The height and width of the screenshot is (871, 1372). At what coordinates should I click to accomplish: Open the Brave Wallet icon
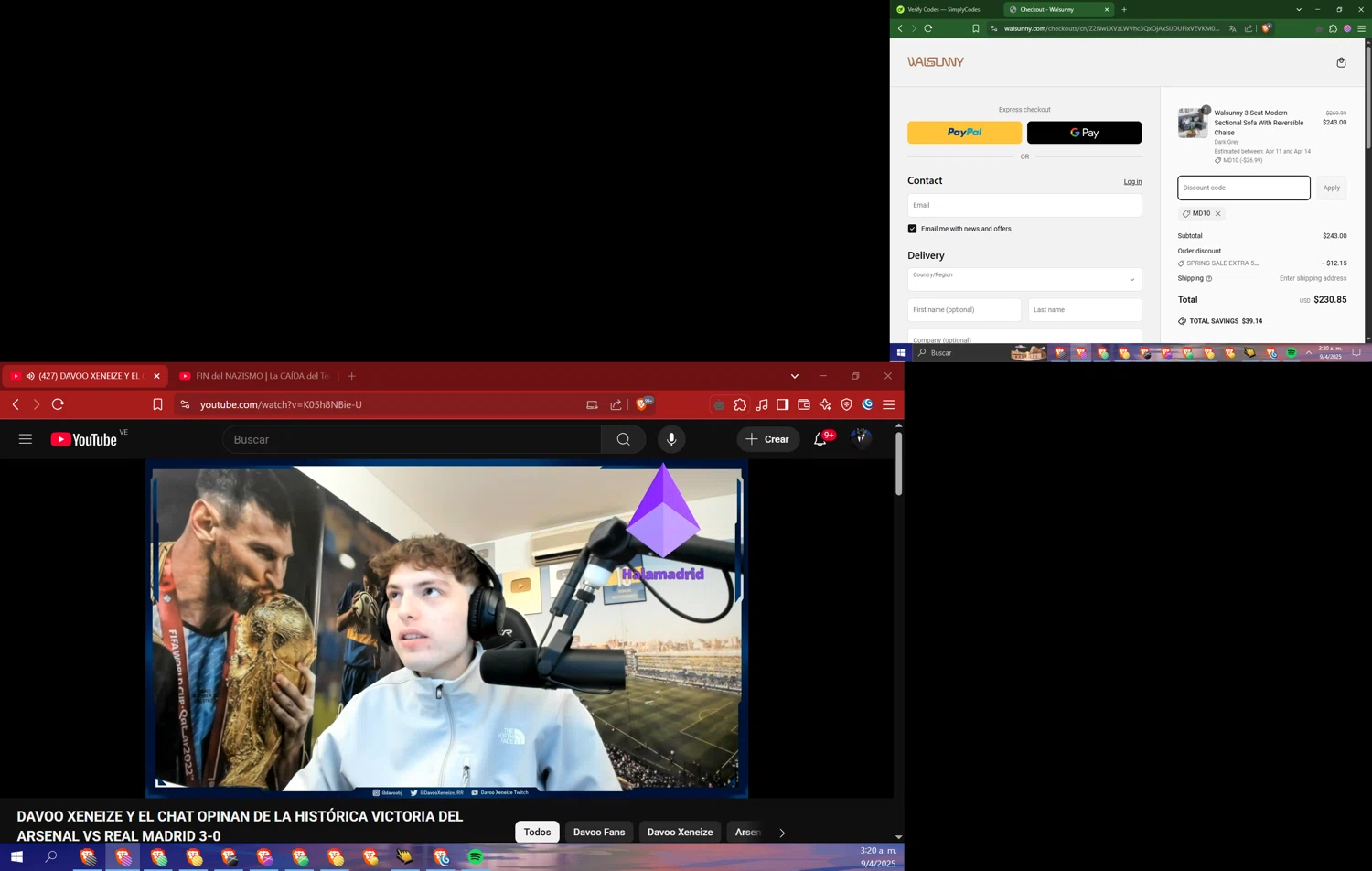tap(804, 404)
